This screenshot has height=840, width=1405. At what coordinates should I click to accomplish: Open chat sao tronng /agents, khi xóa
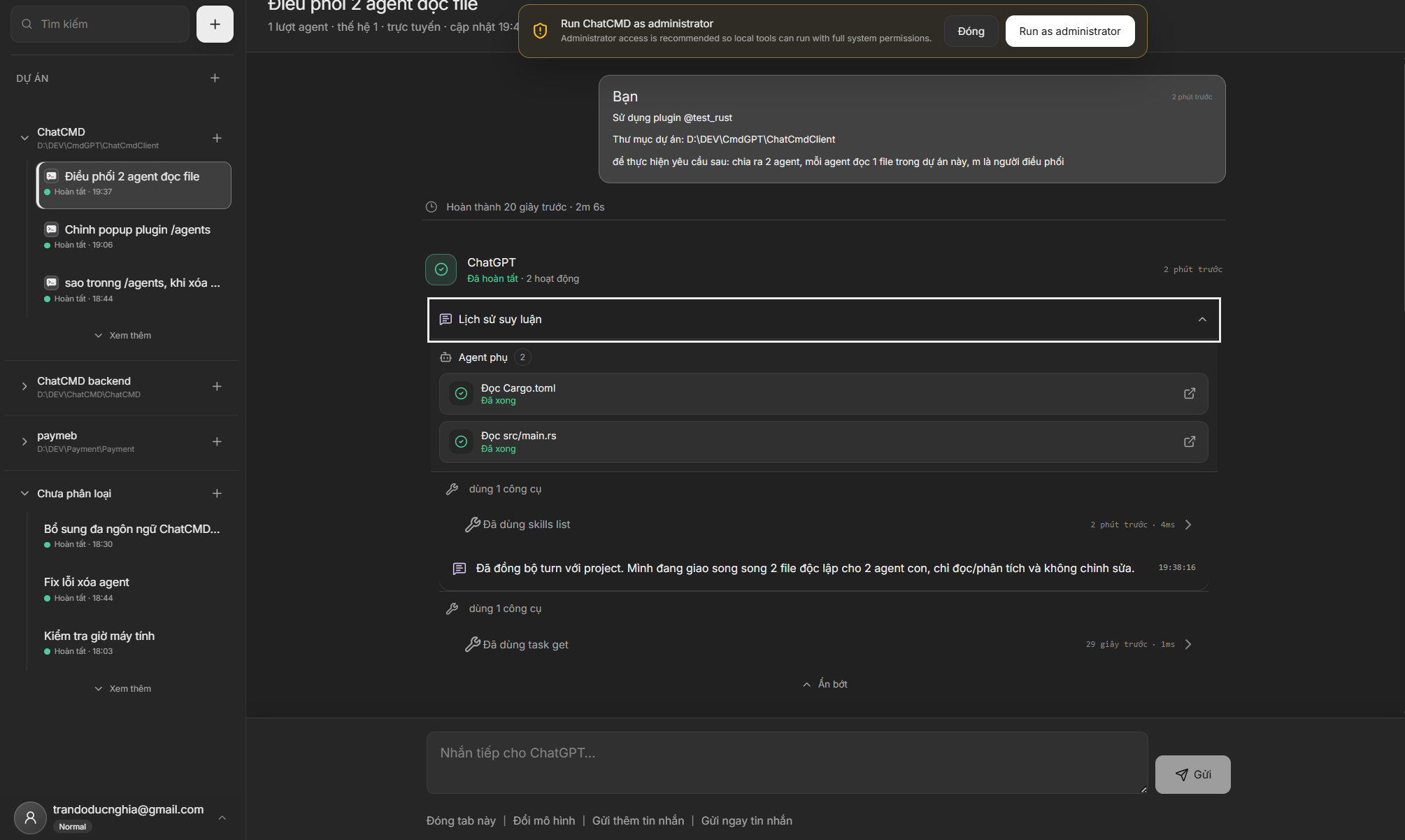(134, 290)
